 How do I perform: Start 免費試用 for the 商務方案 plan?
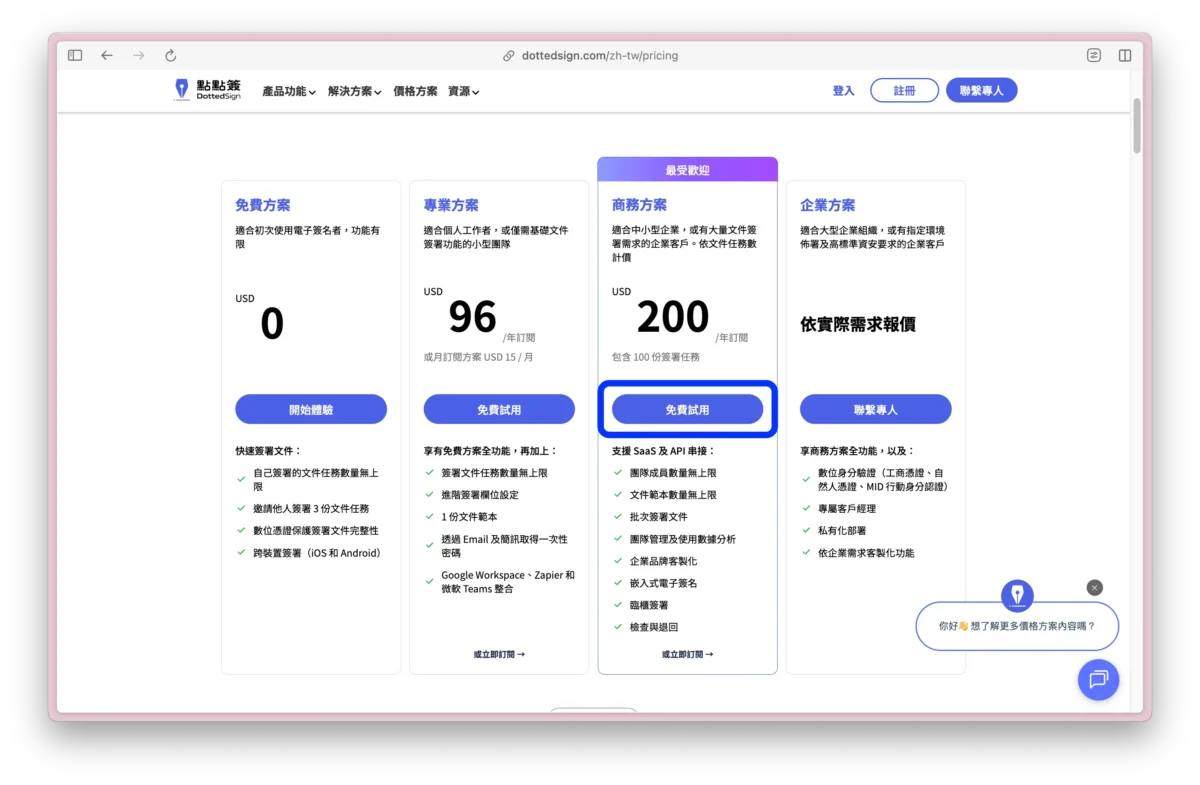click(687, 408)
